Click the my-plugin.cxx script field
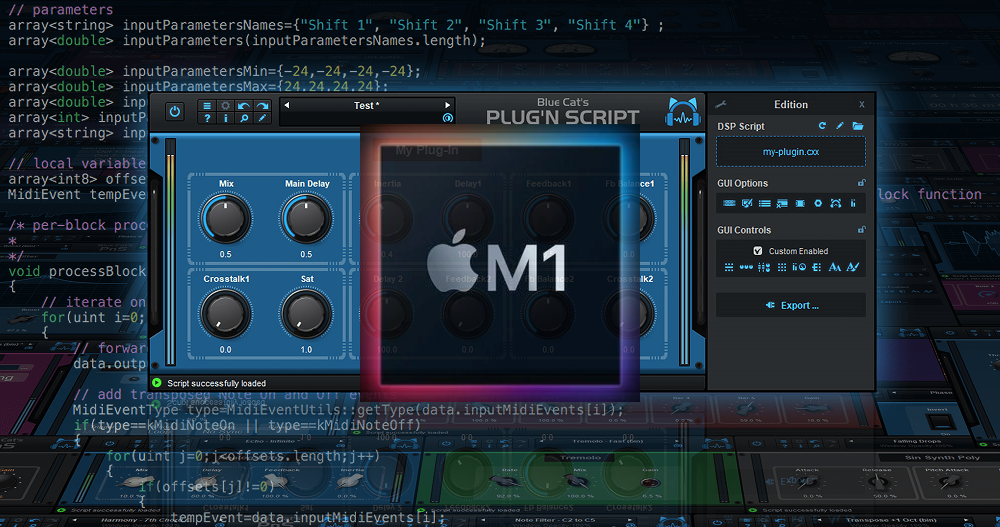1000x527 pixels. [791, 152]
